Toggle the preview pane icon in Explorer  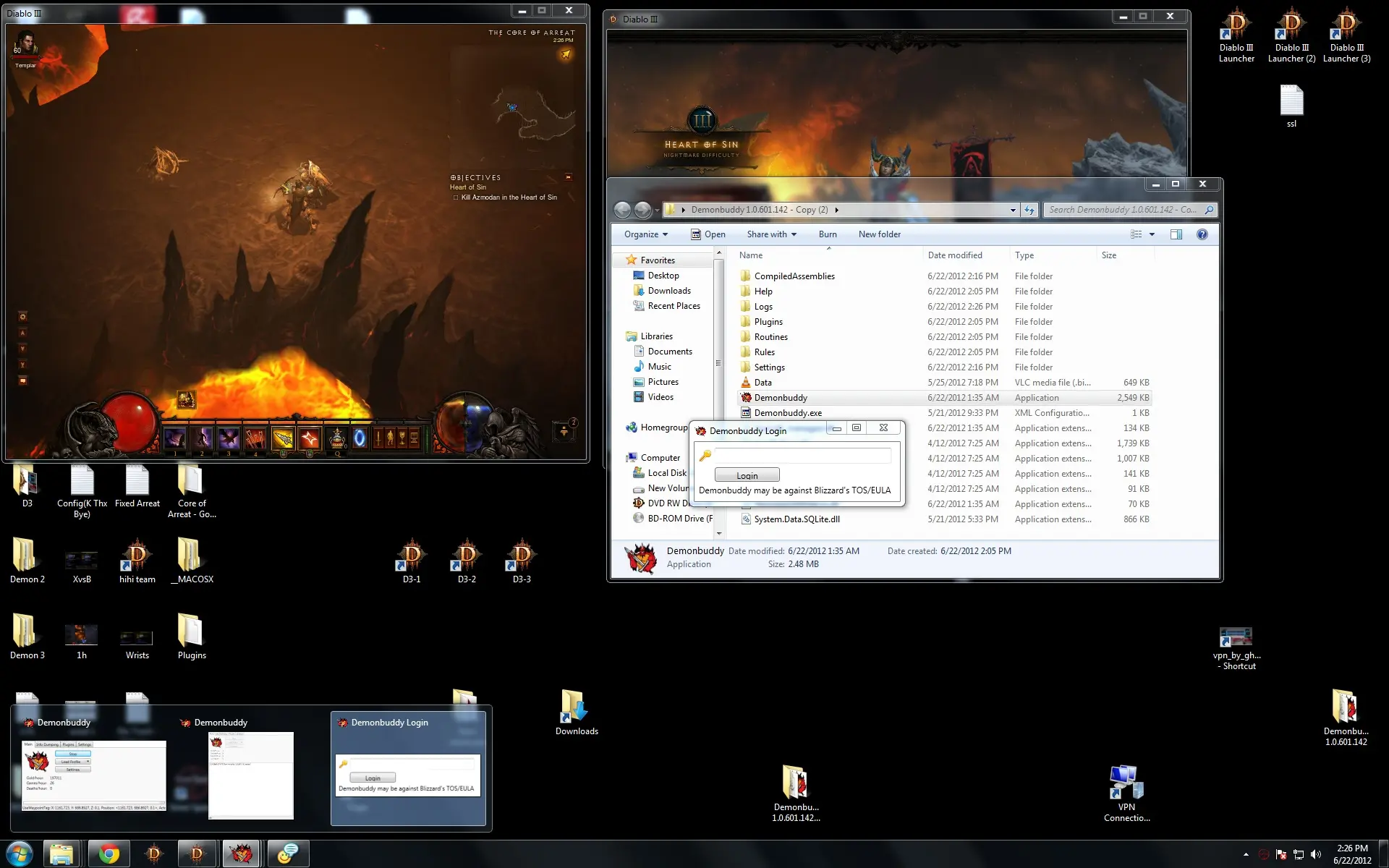pyautogui.click(x=1176, y=234)
